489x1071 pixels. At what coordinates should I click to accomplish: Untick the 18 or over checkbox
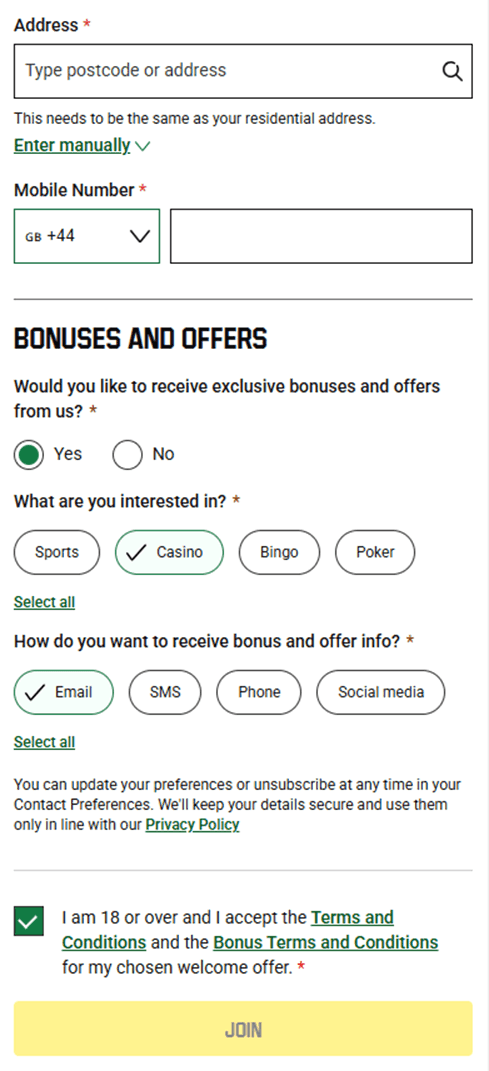(29, 921)
